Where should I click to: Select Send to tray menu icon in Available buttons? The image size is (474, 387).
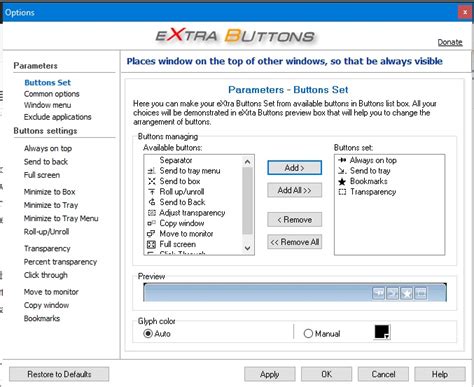pos(152,171)
